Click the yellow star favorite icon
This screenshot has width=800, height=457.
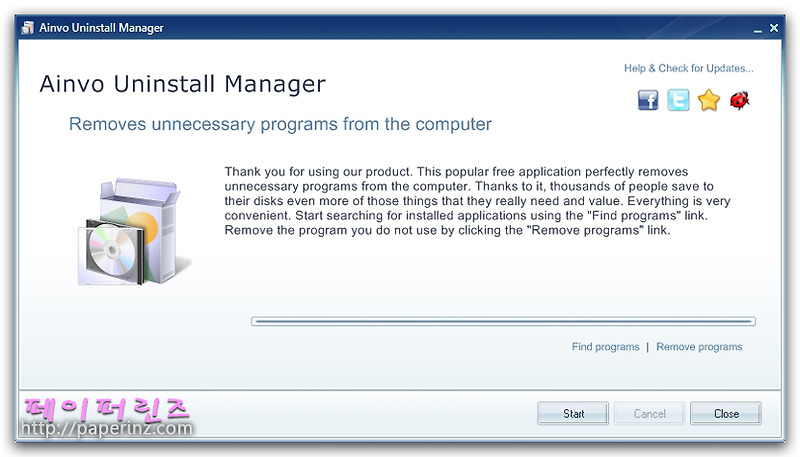pos(709,100)
